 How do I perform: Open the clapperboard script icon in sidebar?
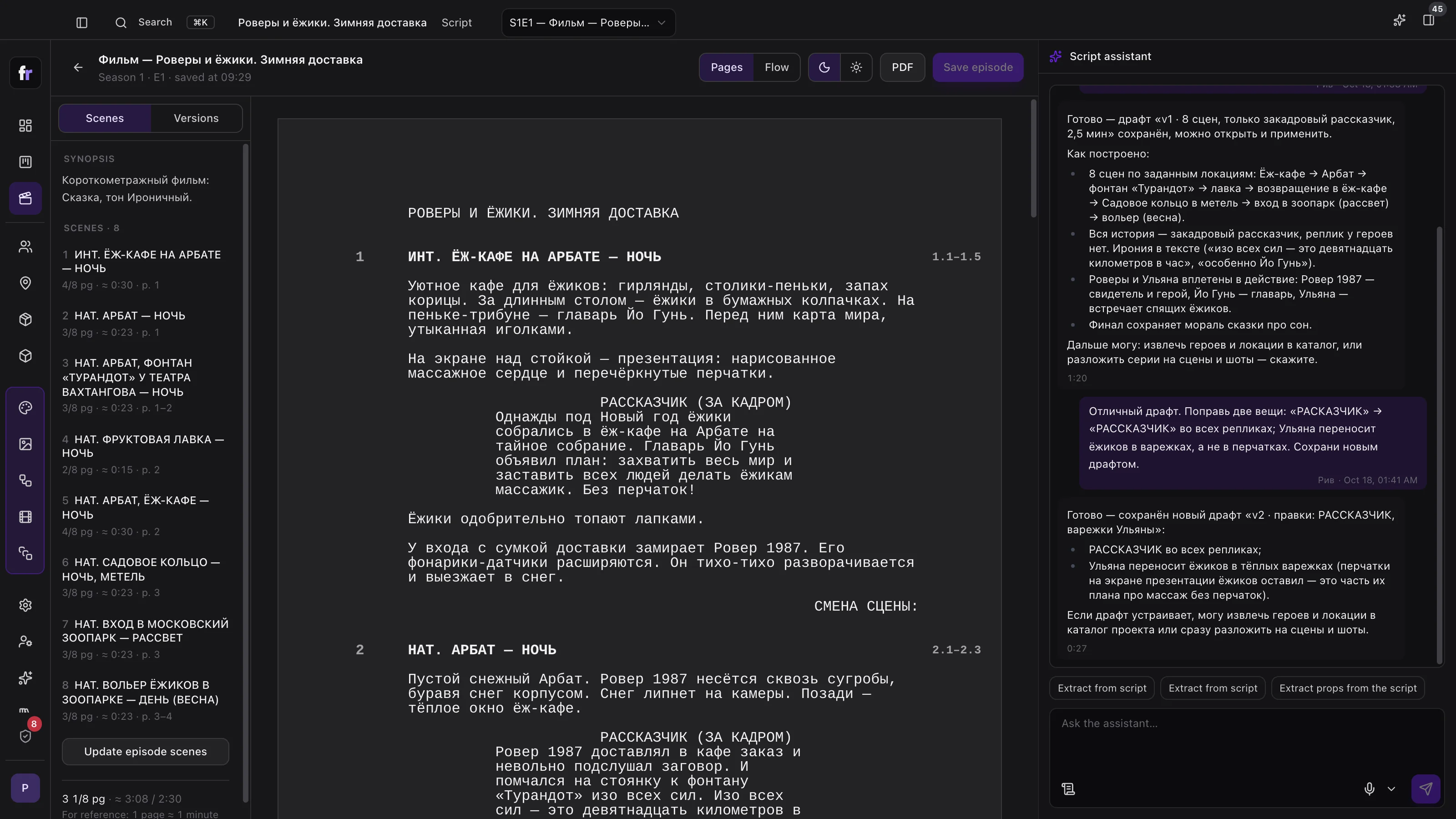pos(25,198)
